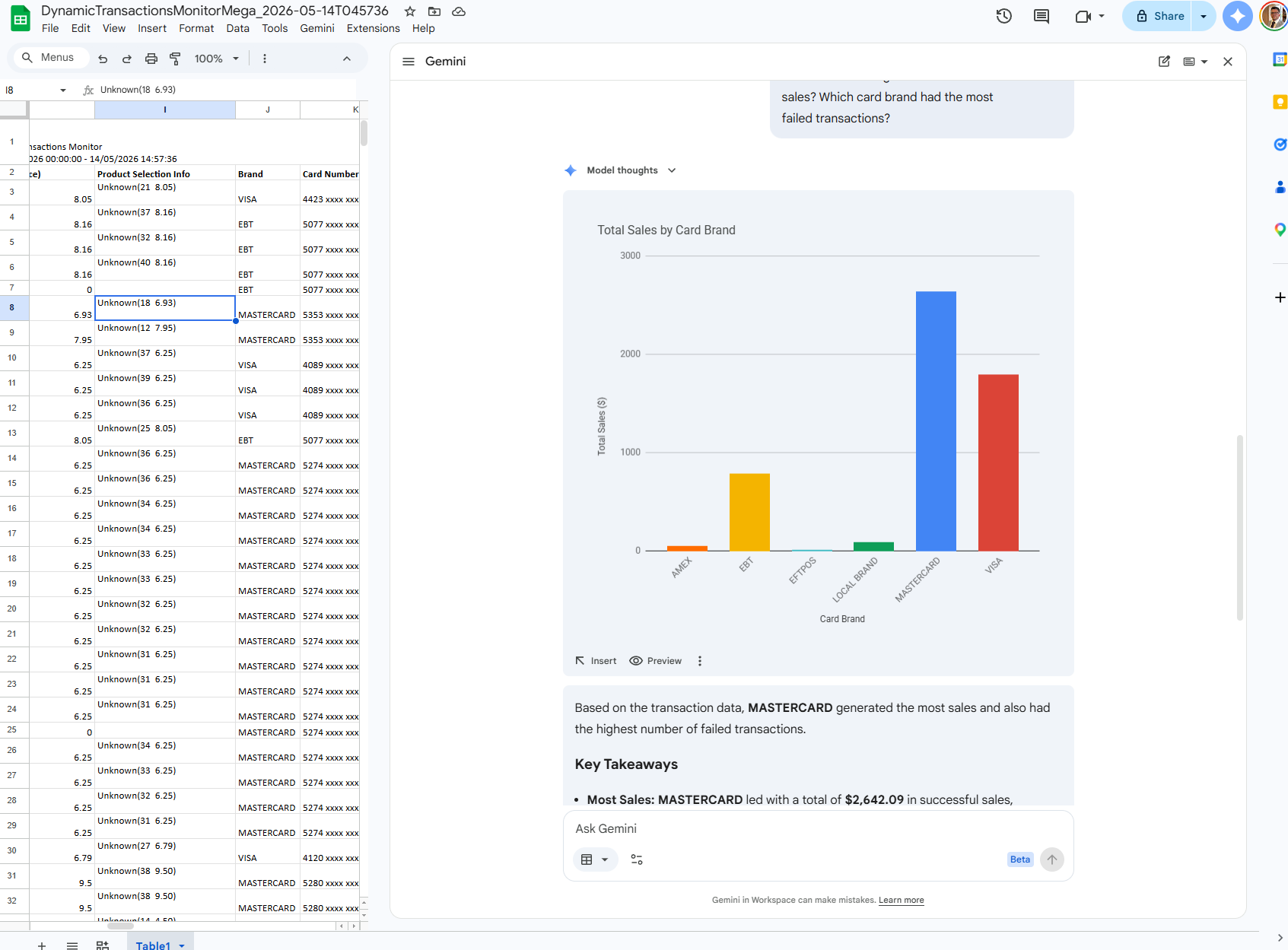Get add-ons with the plus icon
Viewport: 1288px width, 950px height.
coord(1280,297)
